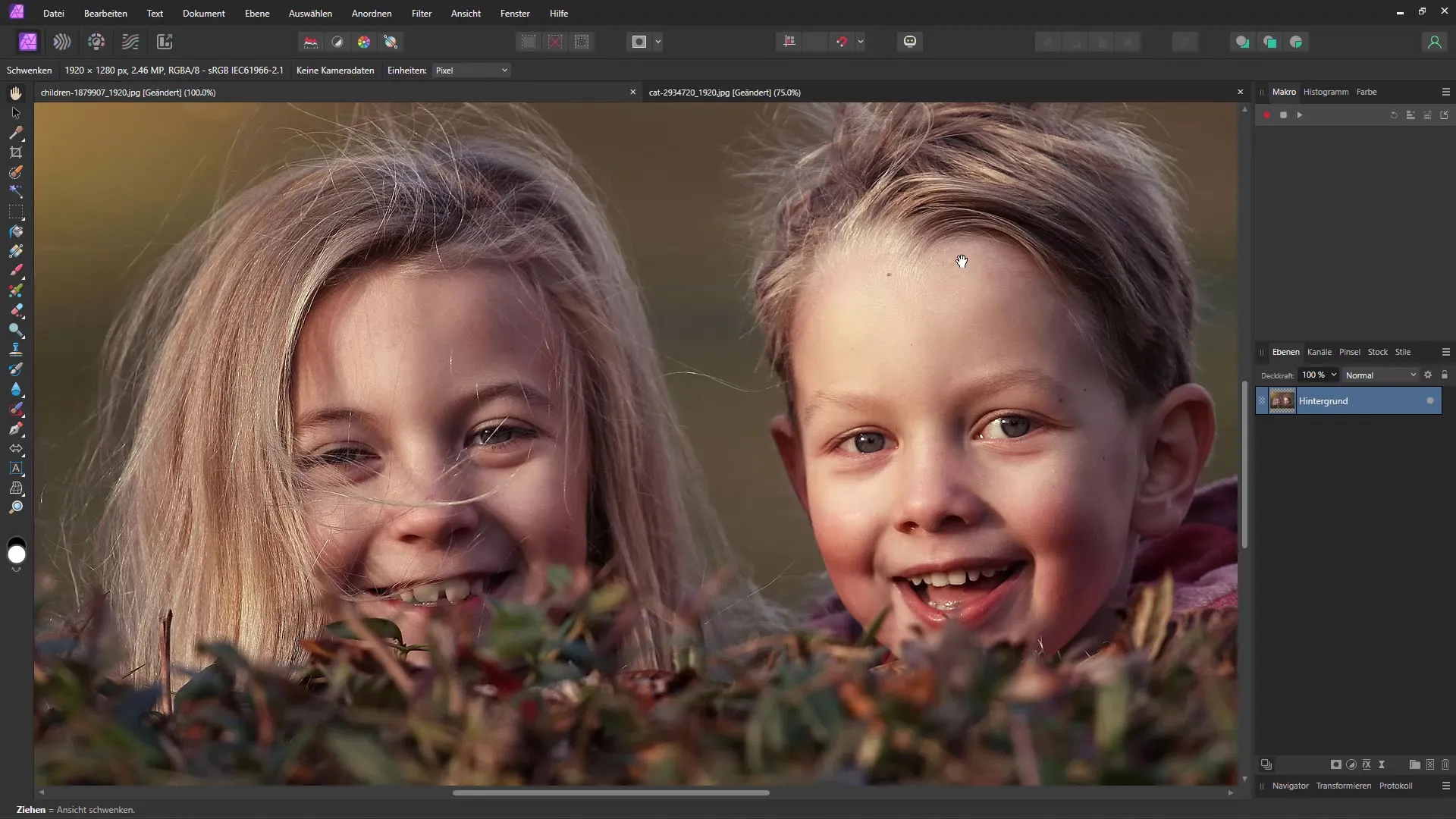Add adjustment layer icon in Ebenen
Viewport: 1456px width, 819px height.
[x=1351, y=764]
